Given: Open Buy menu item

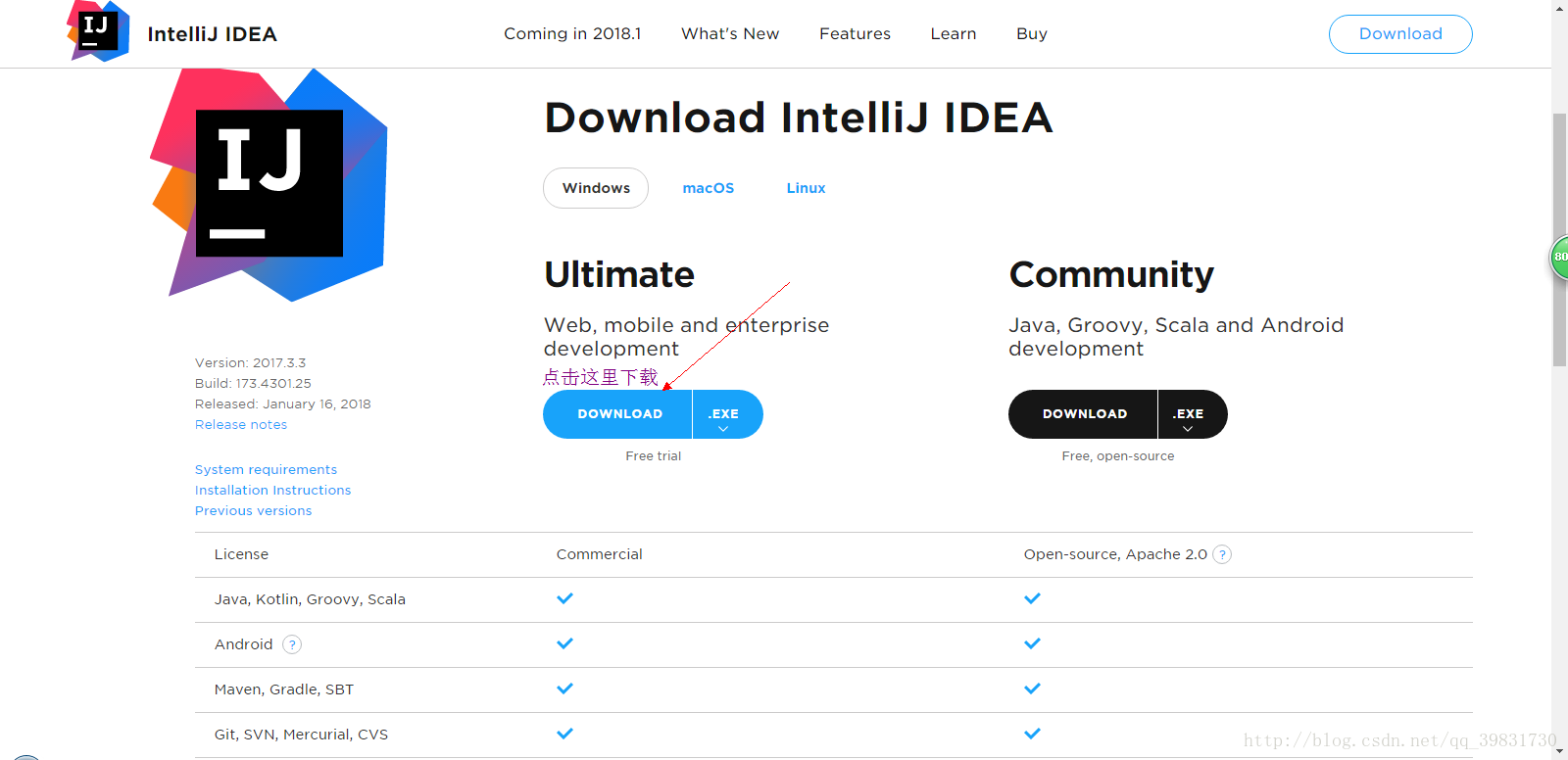Looking at the screenshot, I should [1032, 34].
